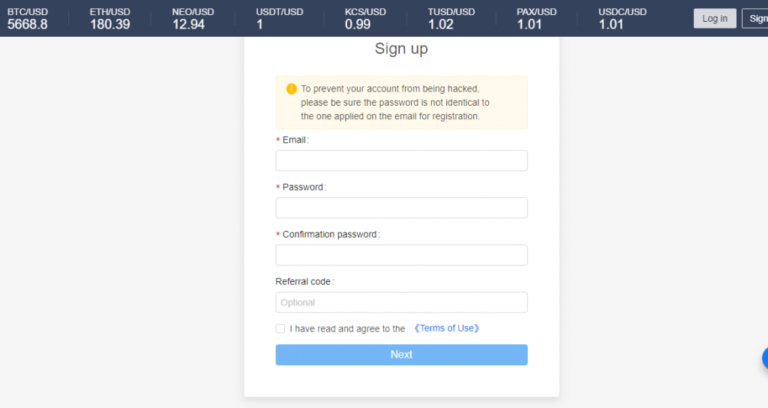The image size is (768, 408).
Task: Open the USDT/USD ticker item
Action: [x=279, y=19]
